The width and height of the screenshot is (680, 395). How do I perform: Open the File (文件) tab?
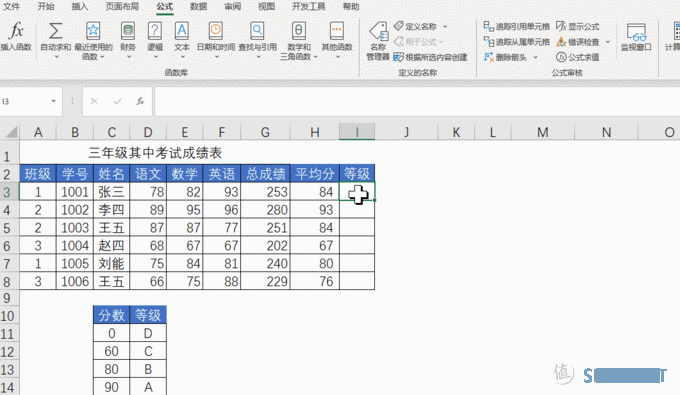tap(12, 7)
